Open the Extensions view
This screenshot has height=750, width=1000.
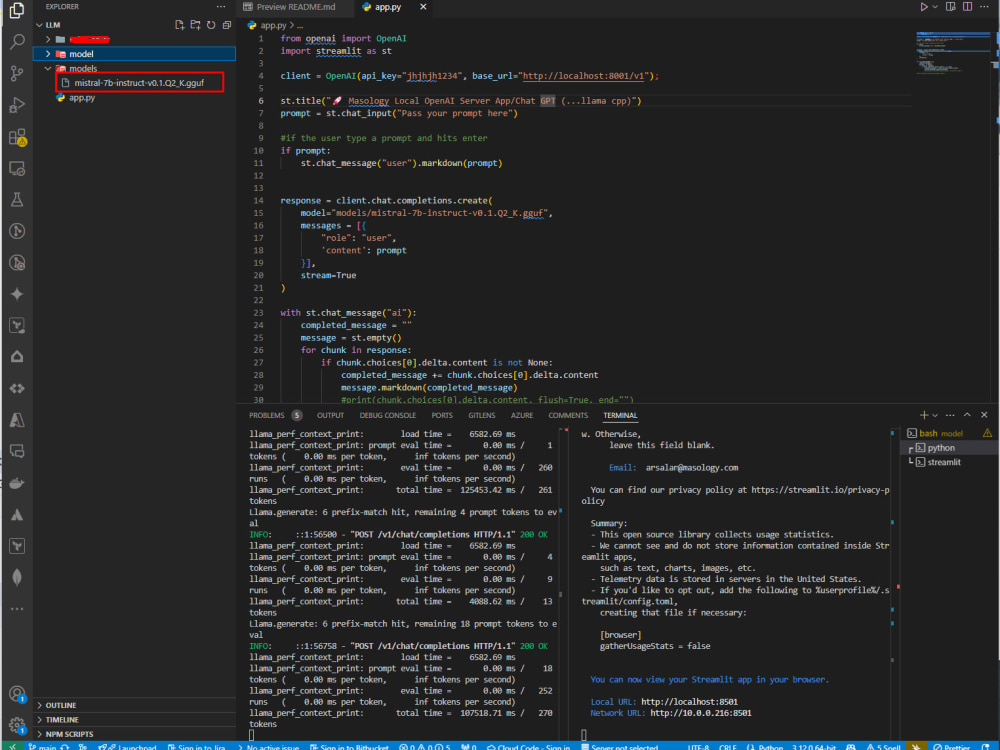click(17, 136)
